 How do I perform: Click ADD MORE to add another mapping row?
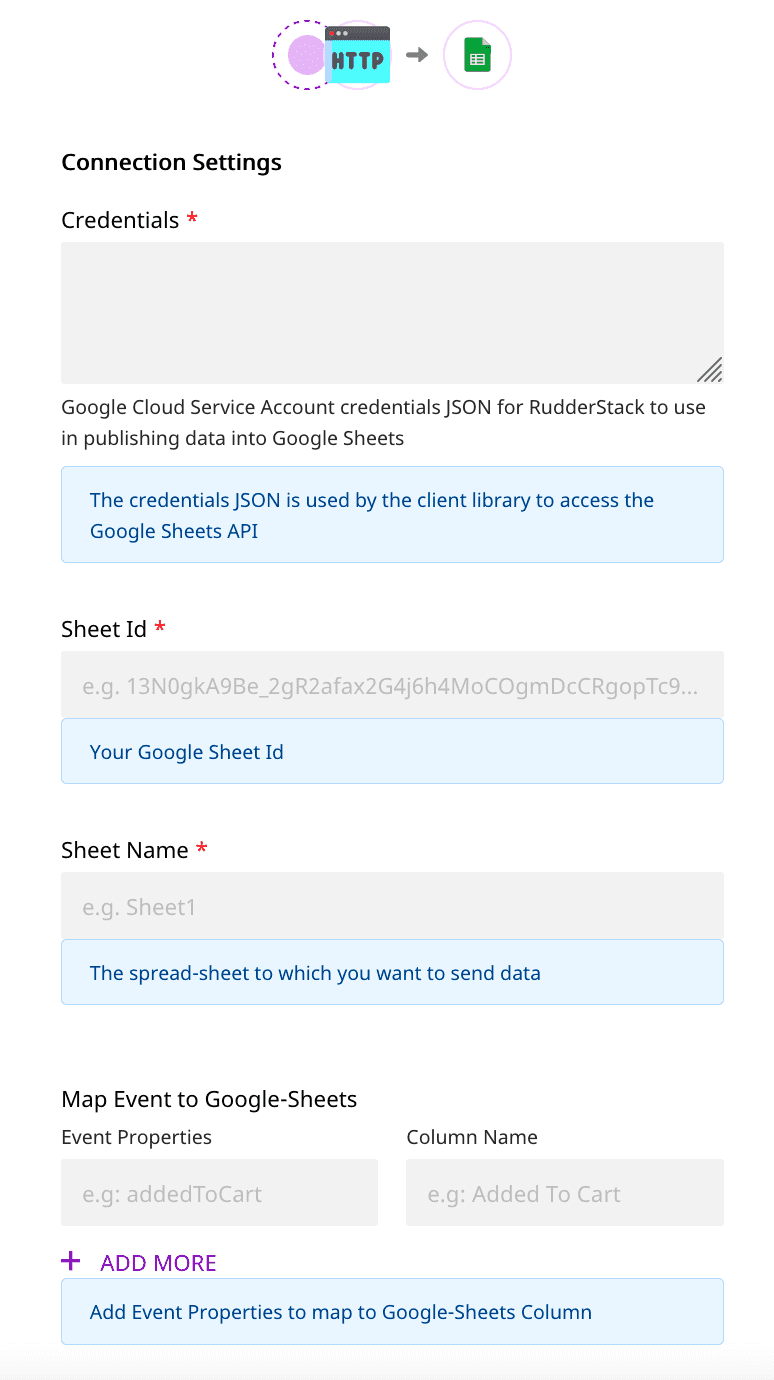[157, 1263]
